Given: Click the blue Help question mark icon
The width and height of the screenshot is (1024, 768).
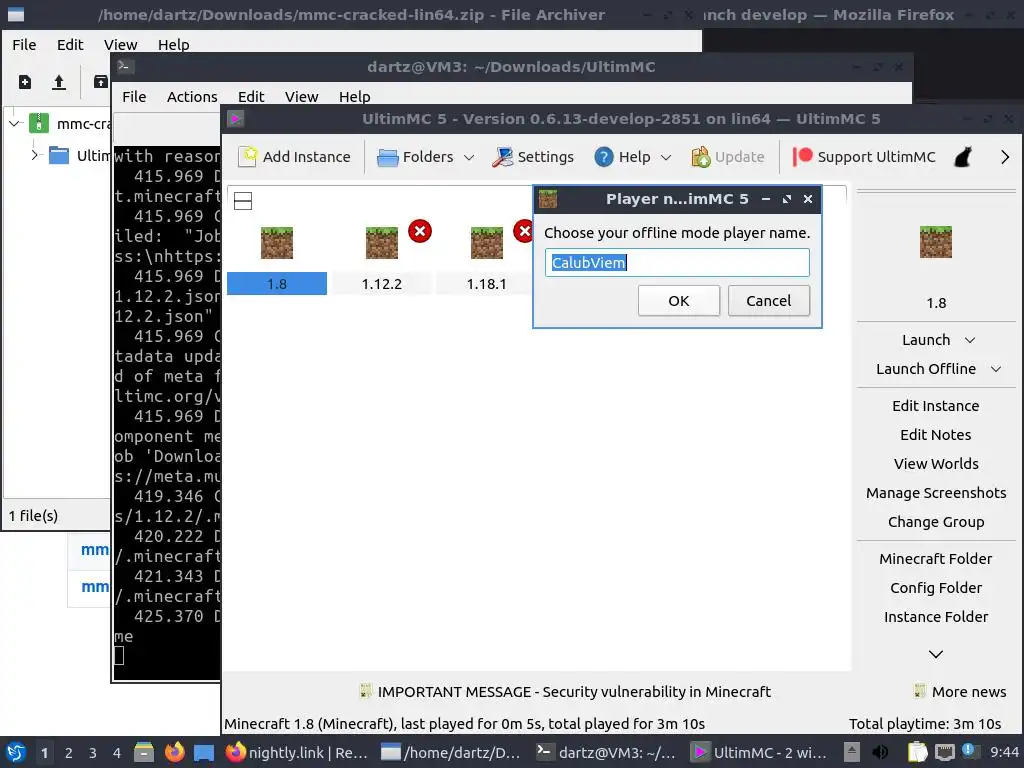Looking at the screenshot, I should click(603, 157).
